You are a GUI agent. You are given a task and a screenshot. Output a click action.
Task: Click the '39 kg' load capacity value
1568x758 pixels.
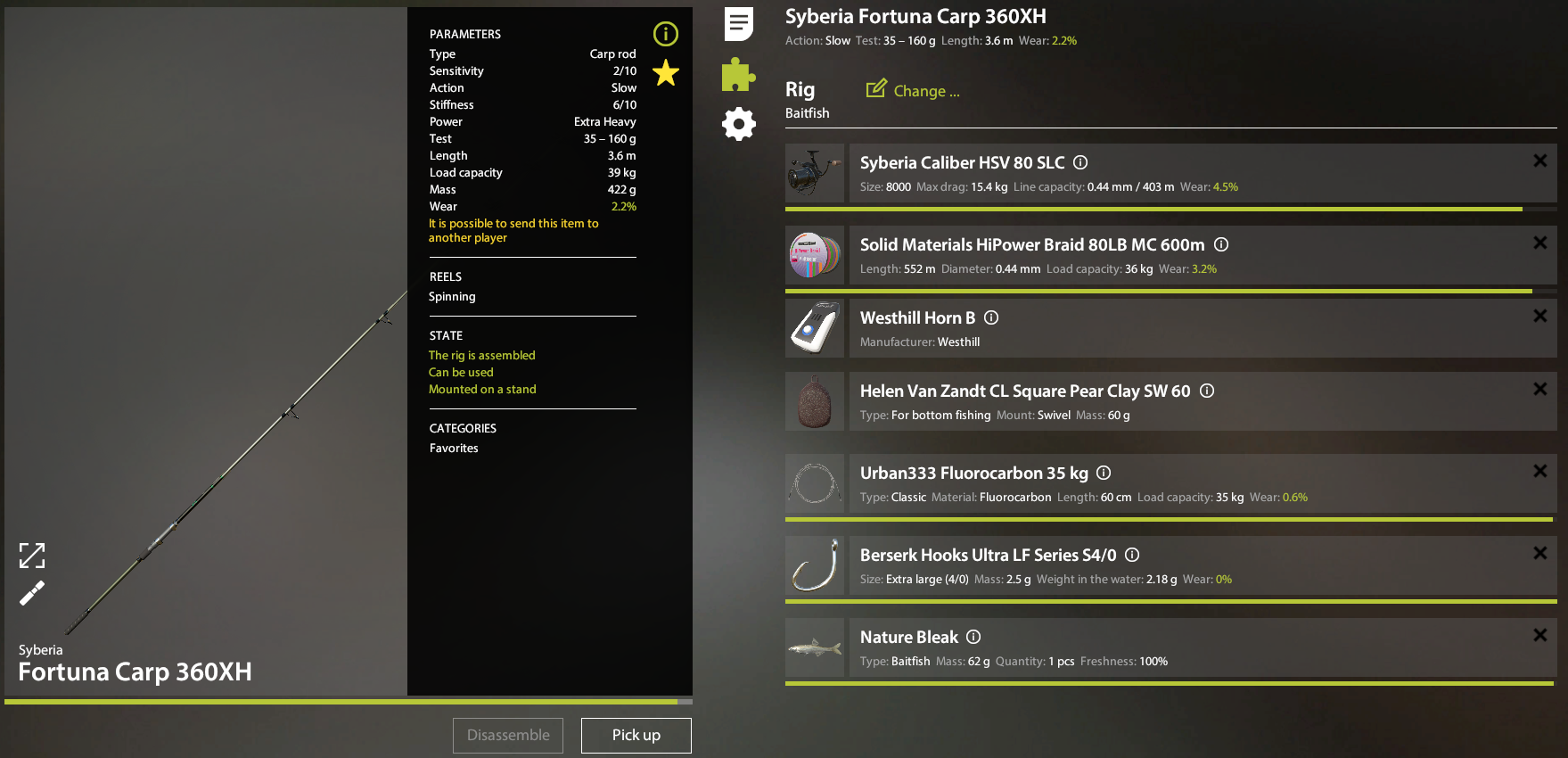click(x=621, y=172)
